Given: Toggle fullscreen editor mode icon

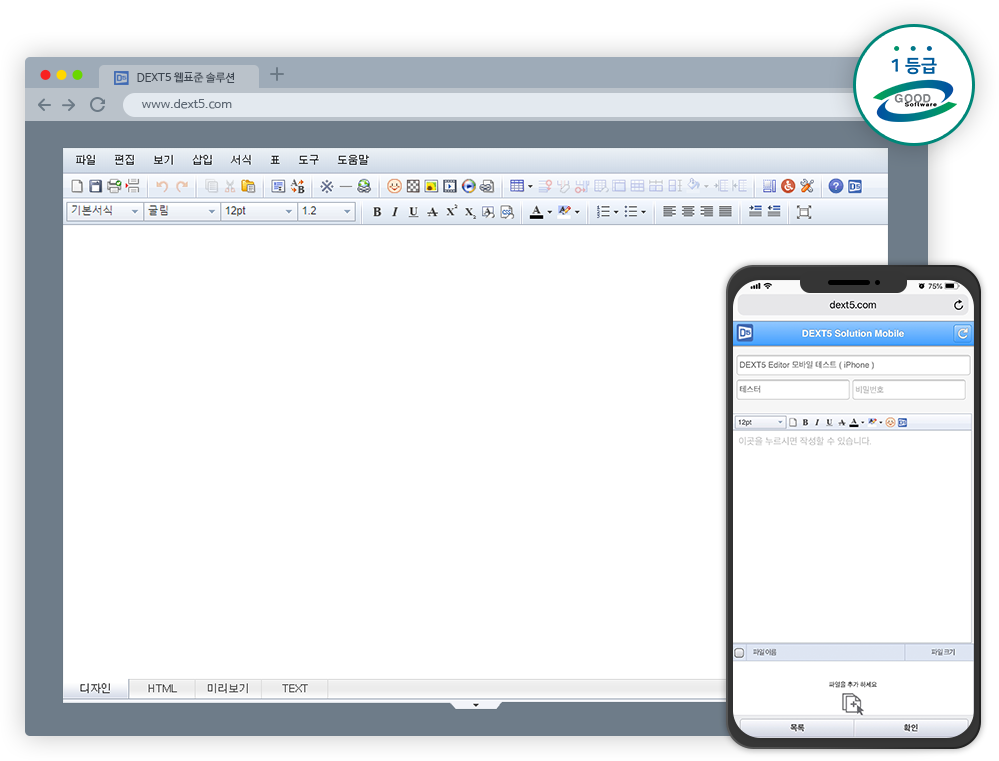Looking at the screenshot, I should [803, 212].
